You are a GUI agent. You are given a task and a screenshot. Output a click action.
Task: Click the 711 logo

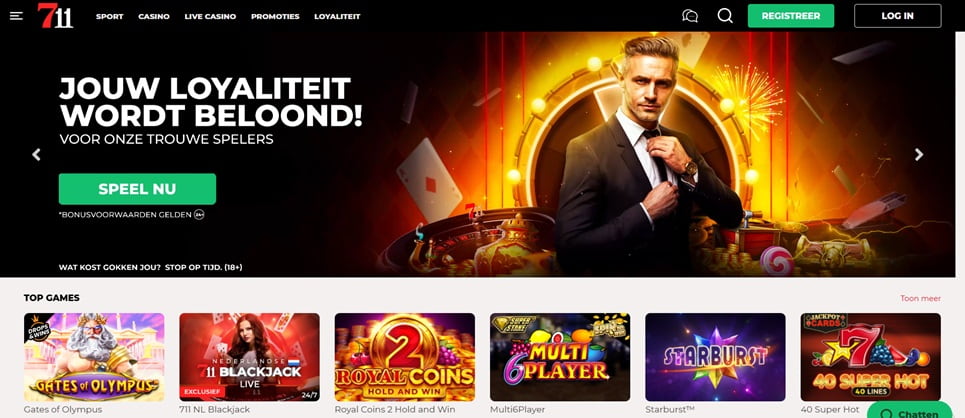(55, 16)
